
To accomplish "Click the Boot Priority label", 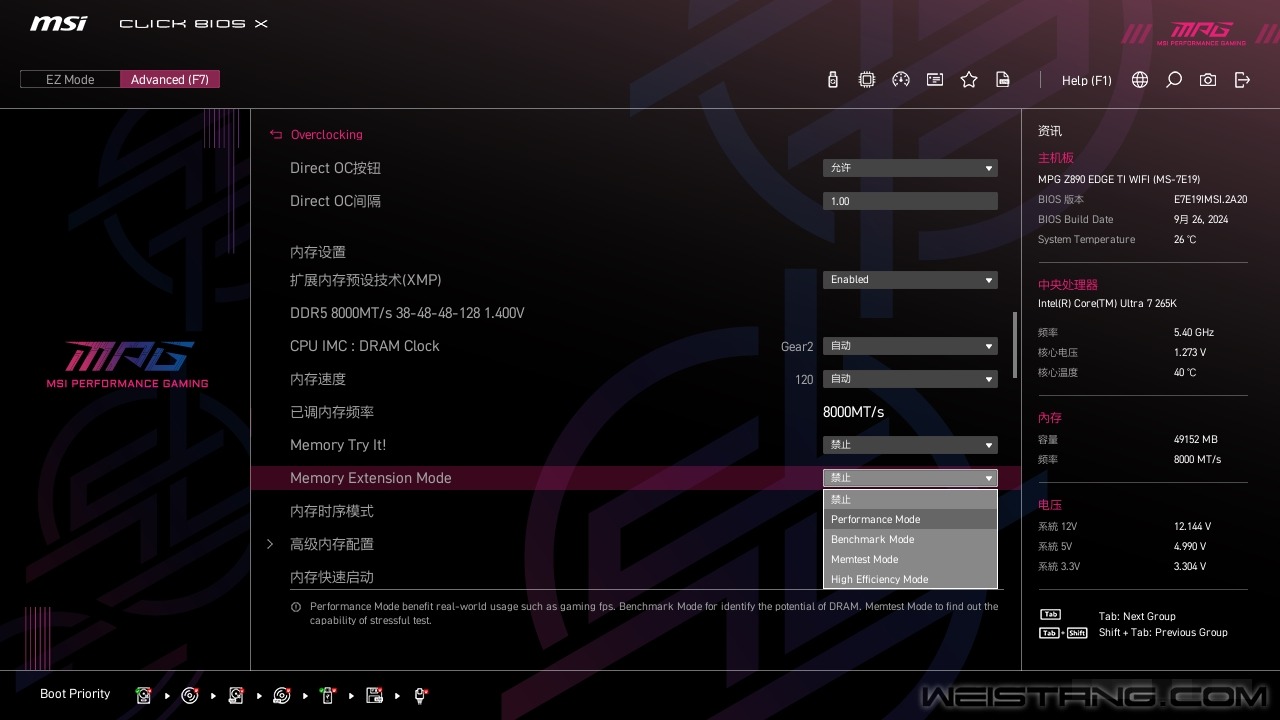I will coord(75,694).
